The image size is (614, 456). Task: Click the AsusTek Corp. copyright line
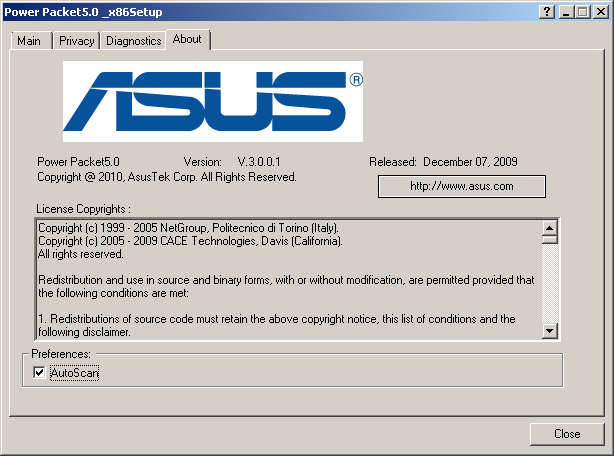167,177
